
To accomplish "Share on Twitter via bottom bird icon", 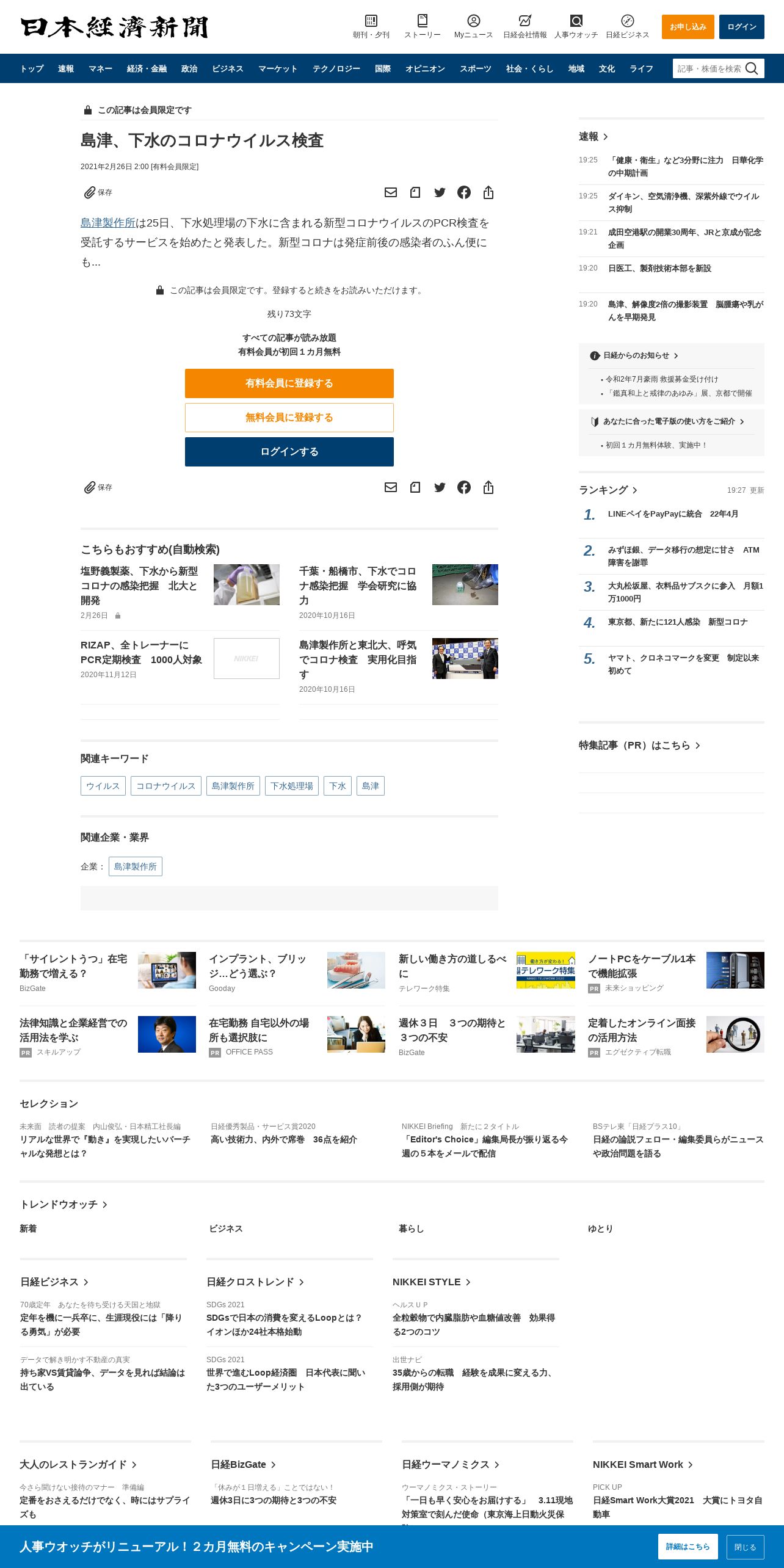I will (440, 487).
